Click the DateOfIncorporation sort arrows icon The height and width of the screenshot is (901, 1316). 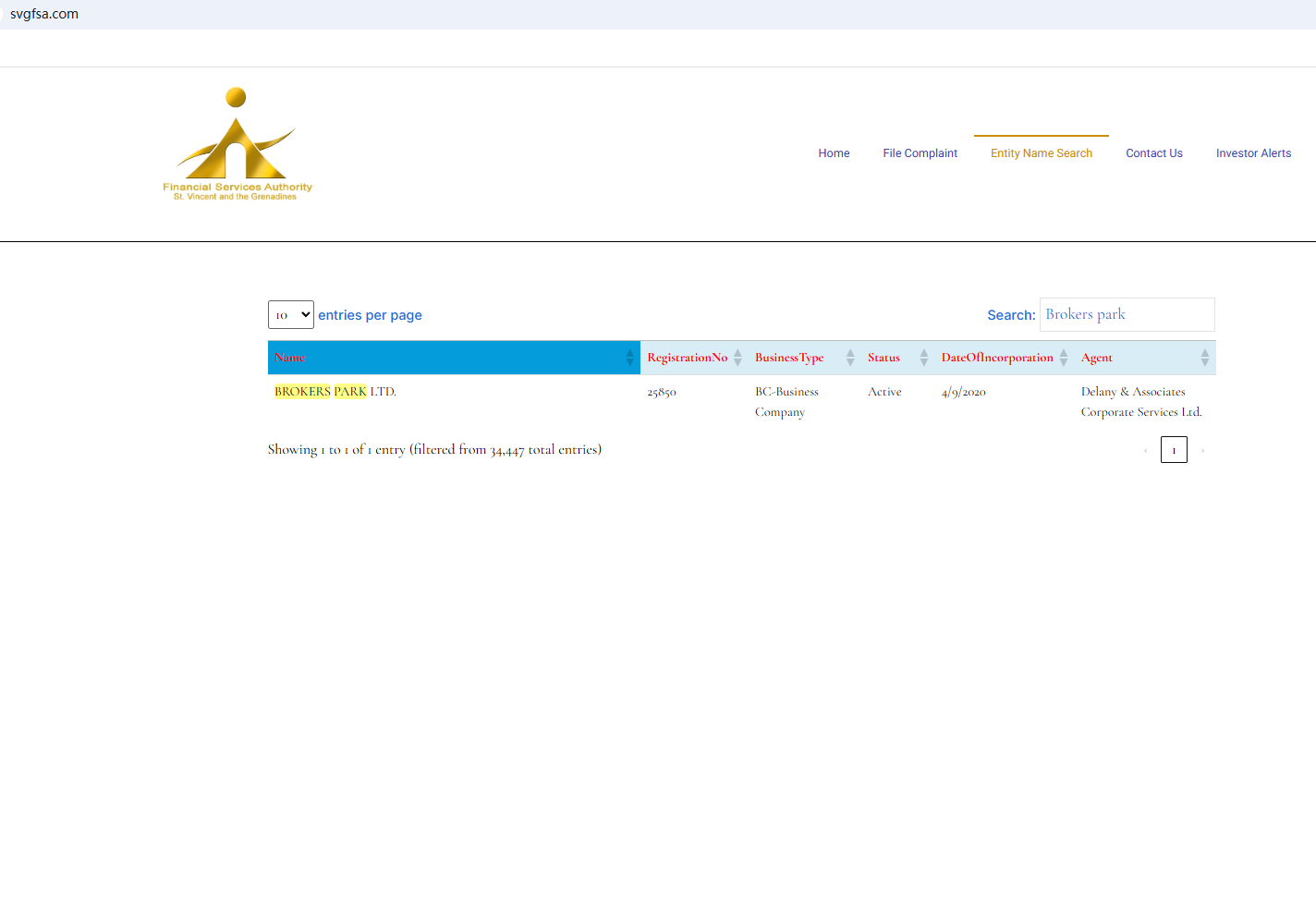(x=1064, y=358)
